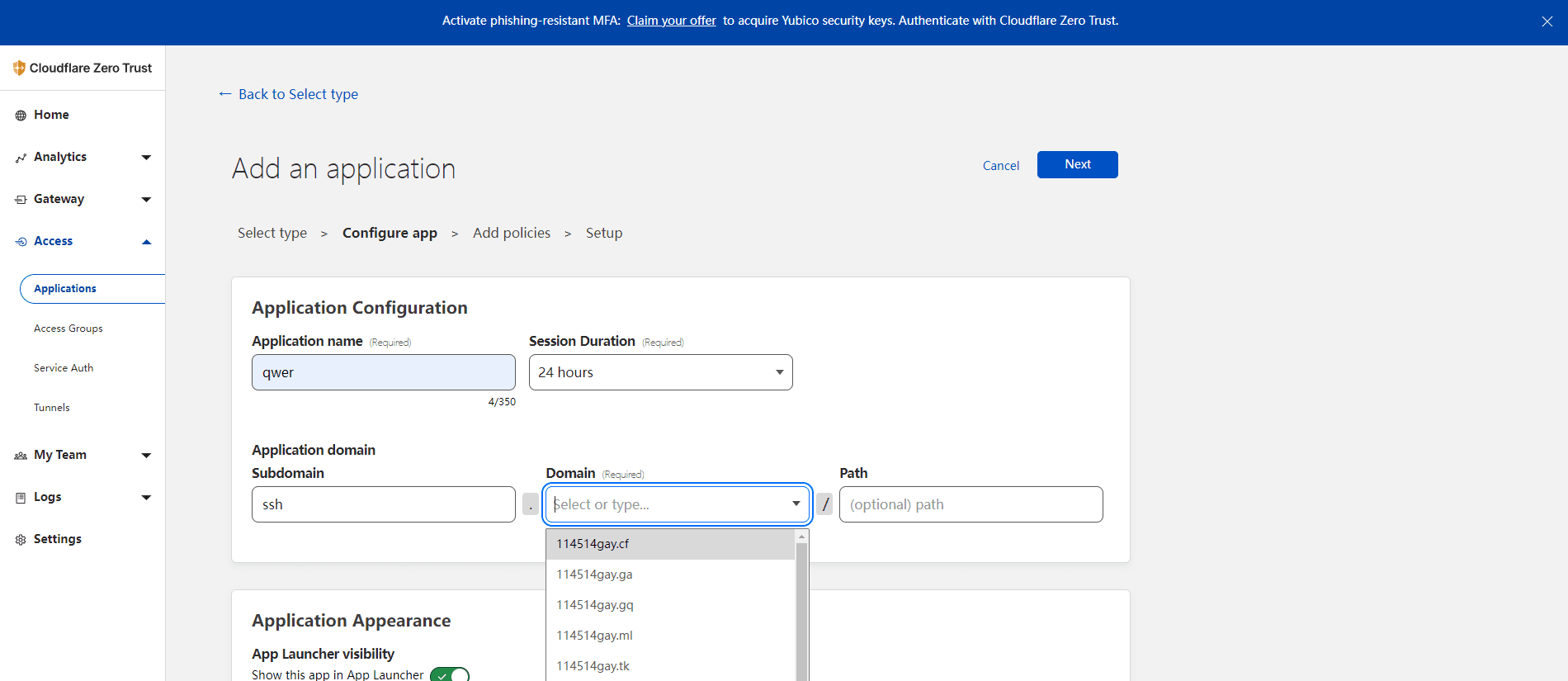The image size is (1568, 681).
Task: Click the Analytics chart icon
Action: pos(21,158)
